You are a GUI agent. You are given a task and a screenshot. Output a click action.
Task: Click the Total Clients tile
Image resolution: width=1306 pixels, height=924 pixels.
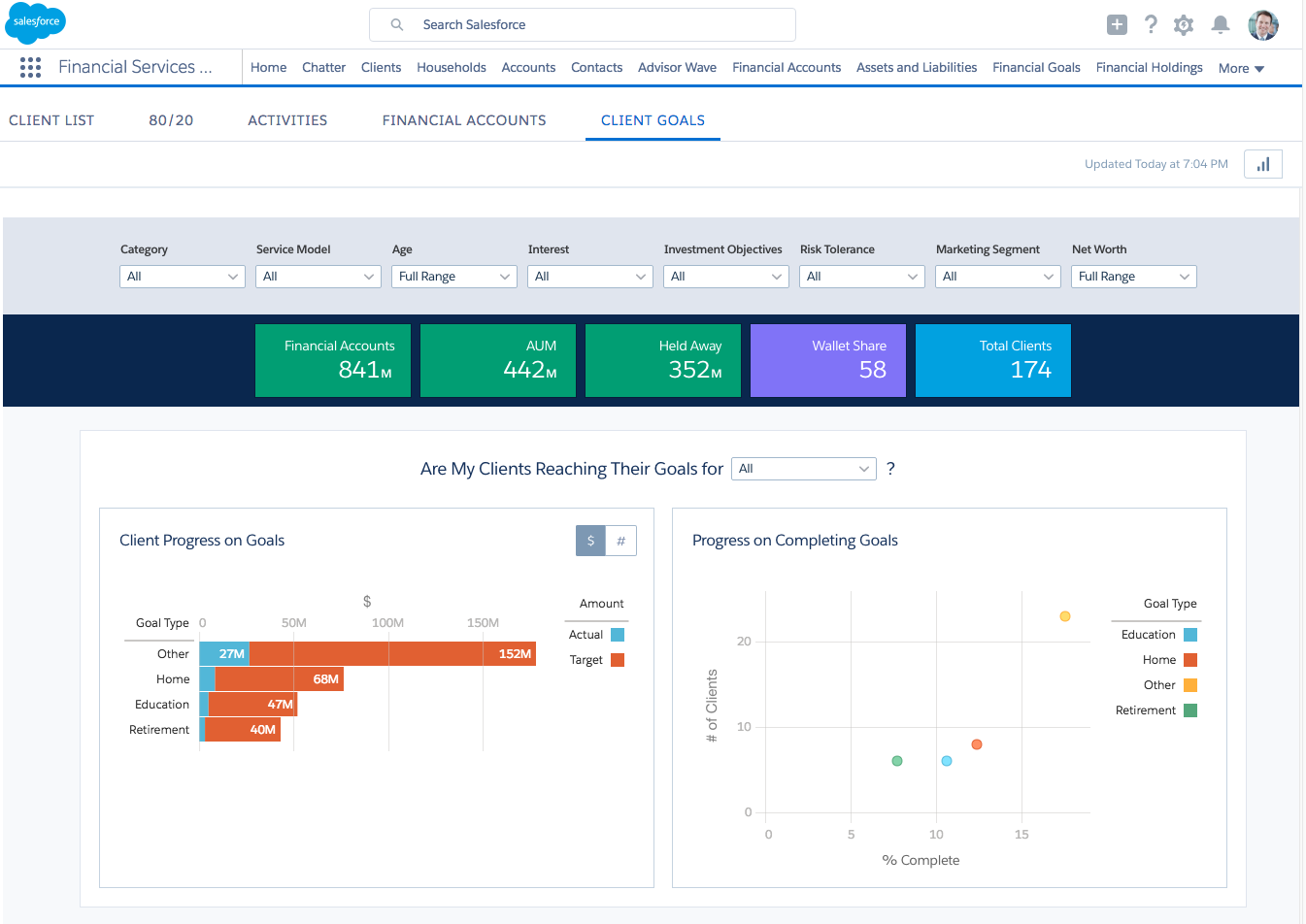point(992,360)
